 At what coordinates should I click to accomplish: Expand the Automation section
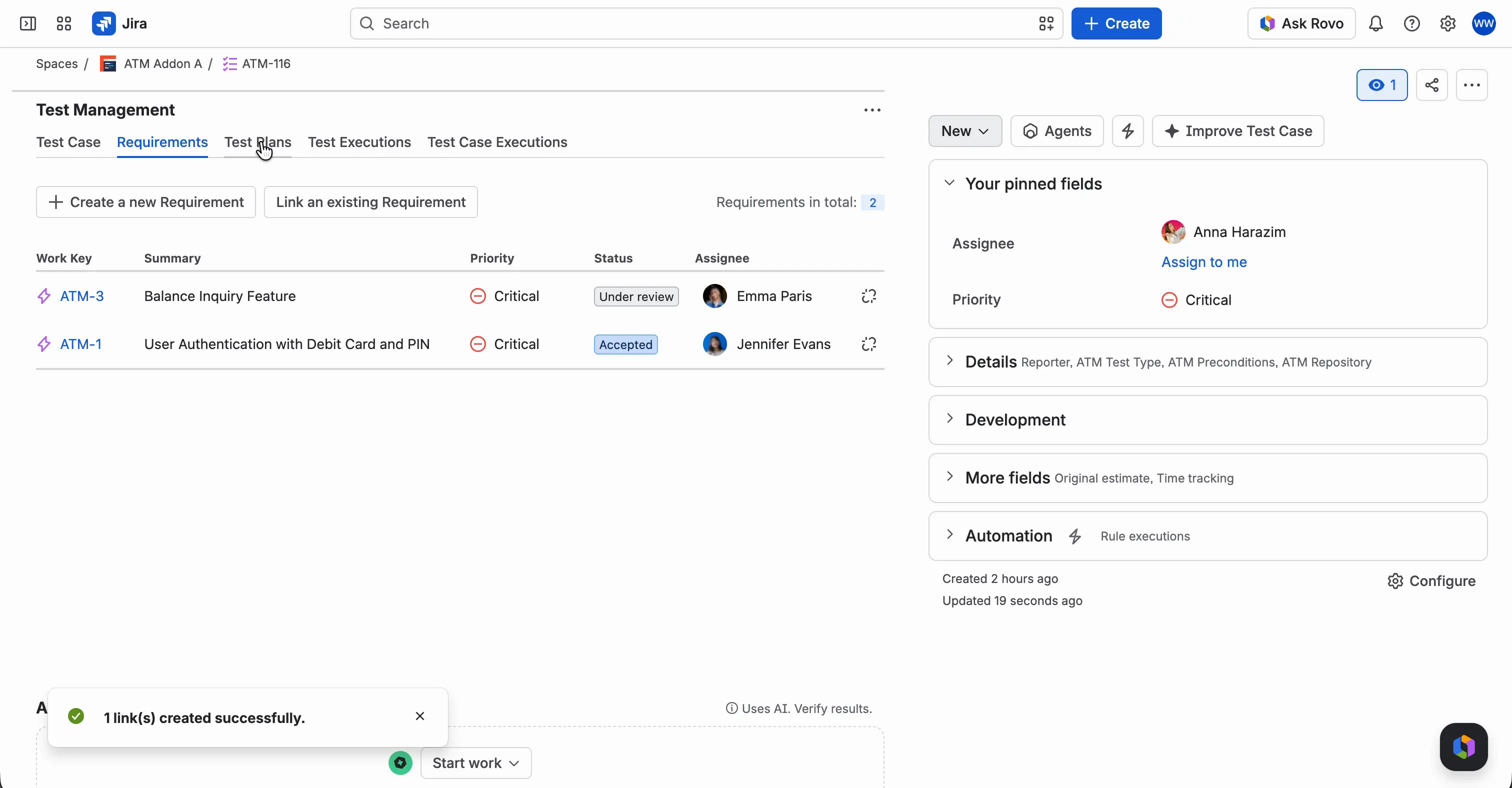point(949,535)
